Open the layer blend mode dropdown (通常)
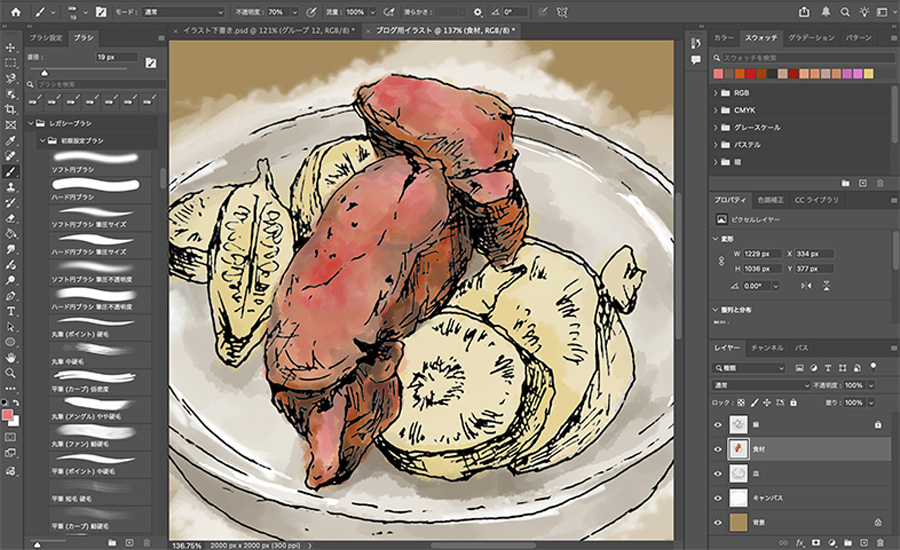Screen dimensions: 900x550 (x=762, y=385)
